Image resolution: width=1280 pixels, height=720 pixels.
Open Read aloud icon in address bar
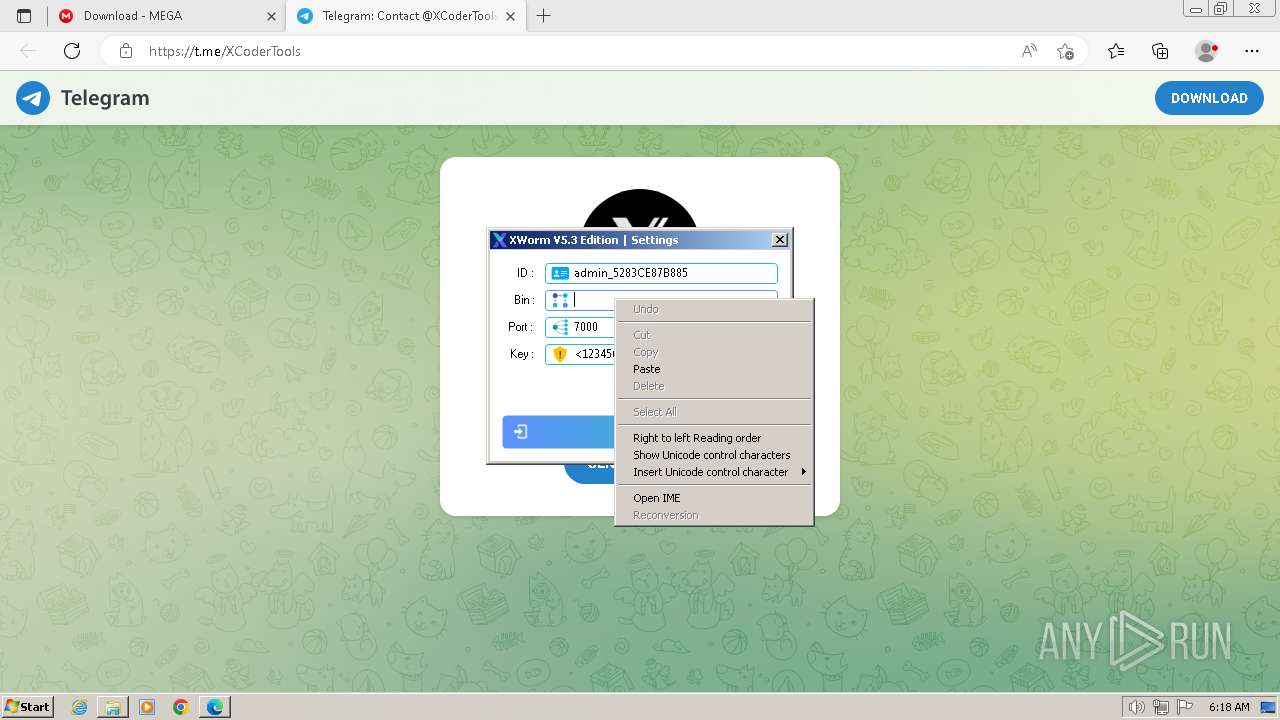(1029, 51)
